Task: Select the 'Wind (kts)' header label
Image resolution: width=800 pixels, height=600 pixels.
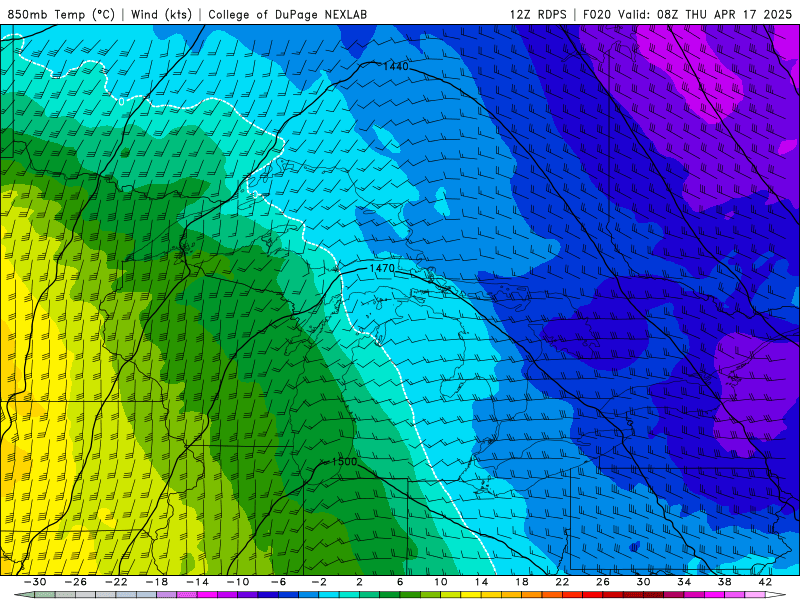Action: (x=161, y=14)
